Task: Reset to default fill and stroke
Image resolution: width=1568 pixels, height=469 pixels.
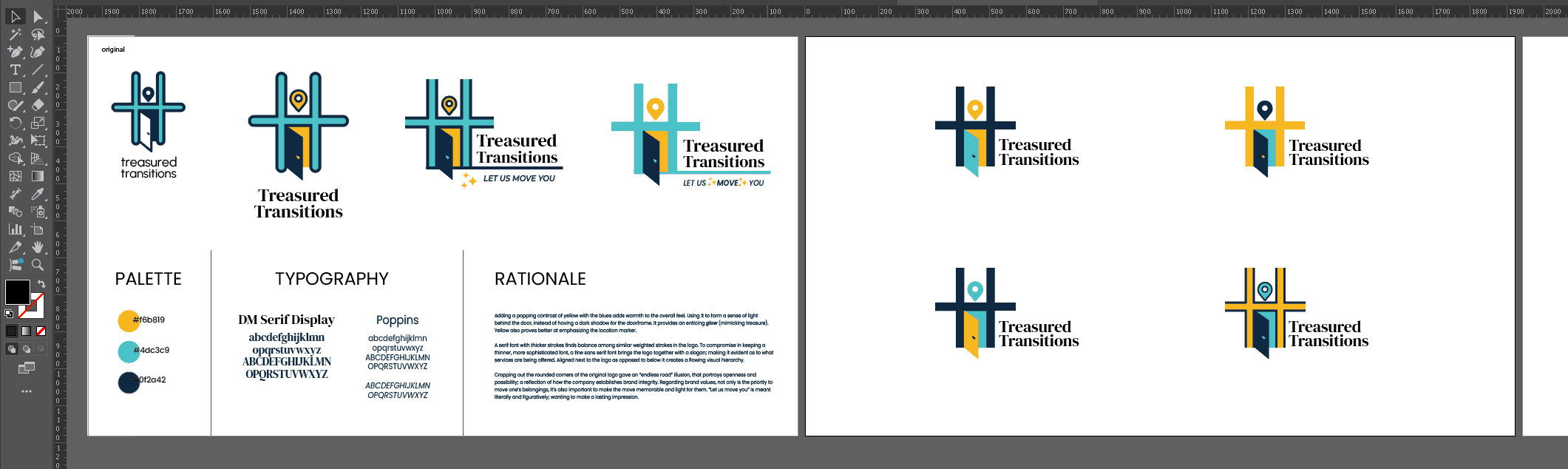Action: tap(9, 314)
